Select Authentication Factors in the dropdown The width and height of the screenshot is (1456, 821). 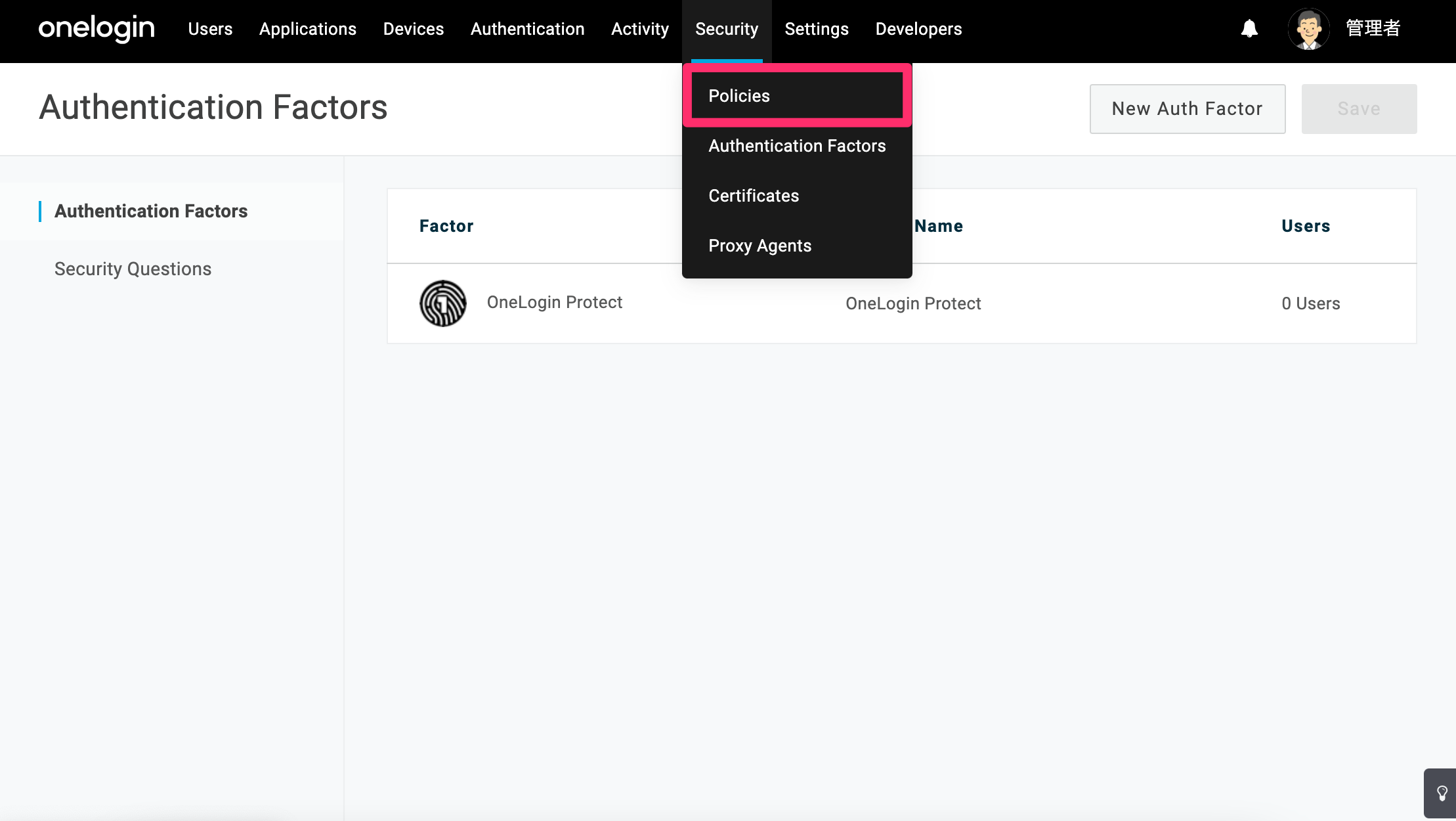(x=797, y=146)
